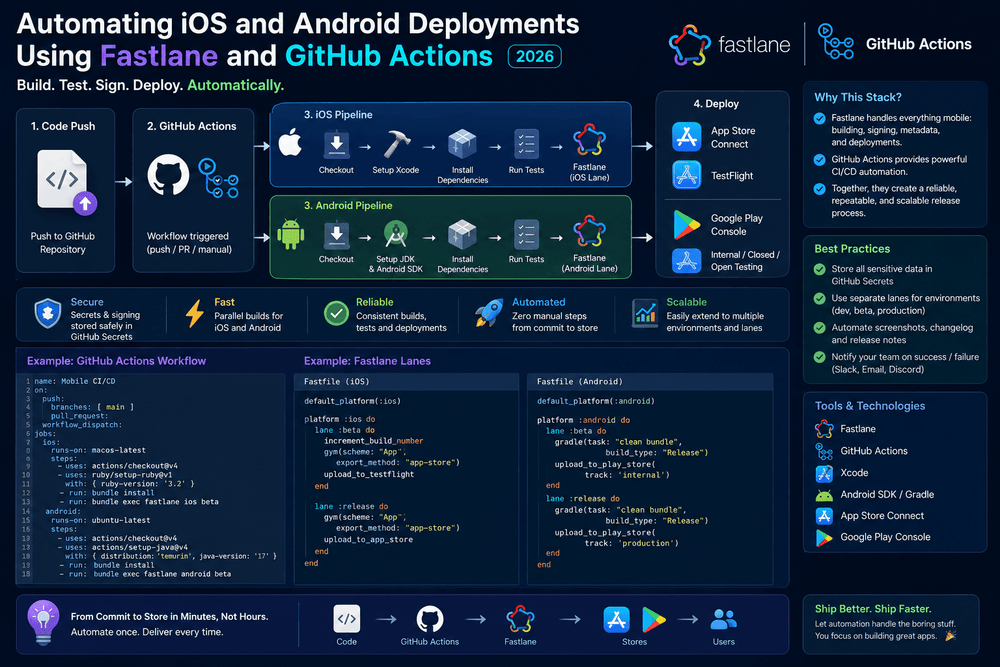Viewport: 1000px width, 667px height.
Task: Click Install Dependencies box in iOS Pipeline
Action: (x=462, y=144)
